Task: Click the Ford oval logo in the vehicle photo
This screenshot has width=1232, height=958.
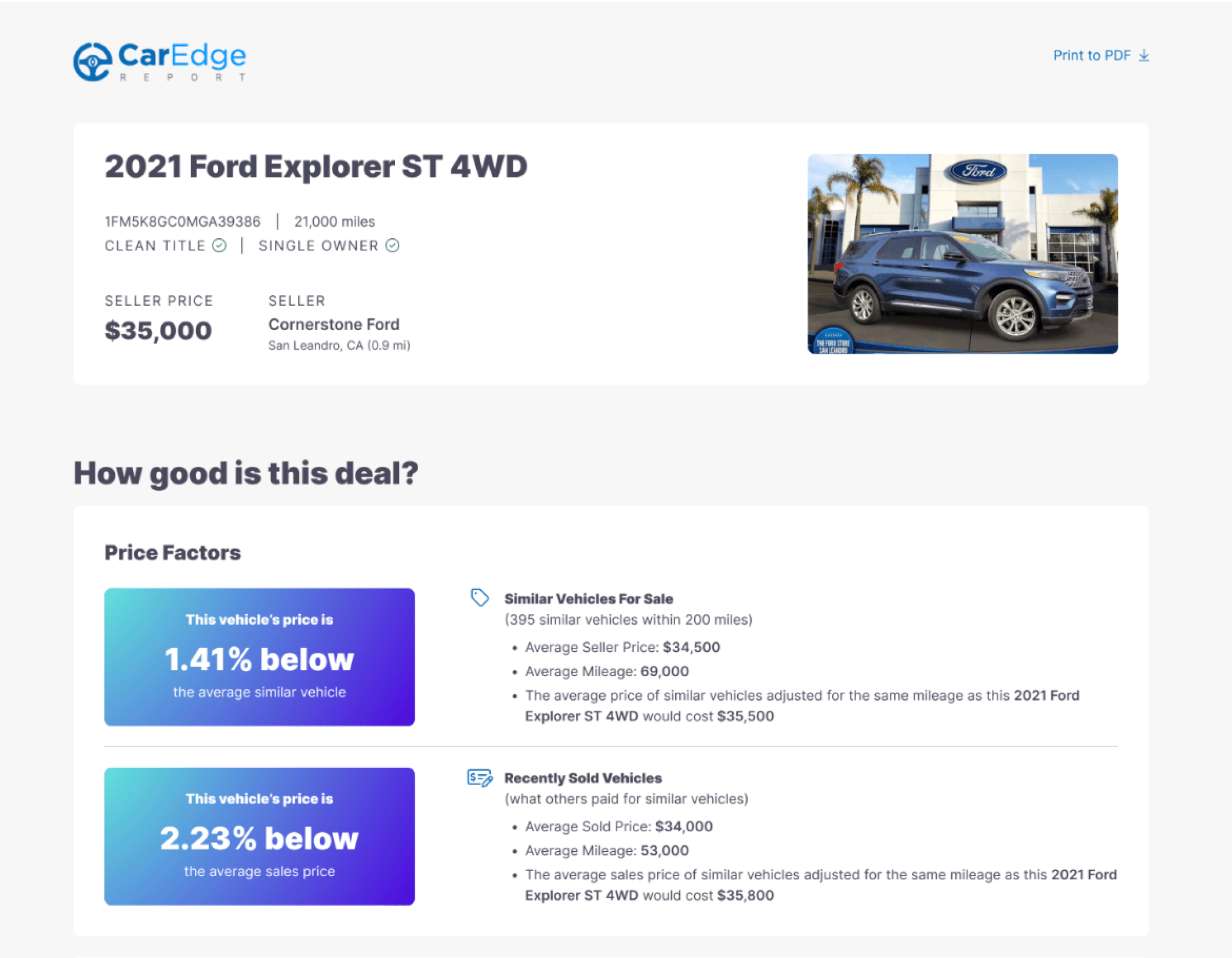Action: tap(979, 171)
